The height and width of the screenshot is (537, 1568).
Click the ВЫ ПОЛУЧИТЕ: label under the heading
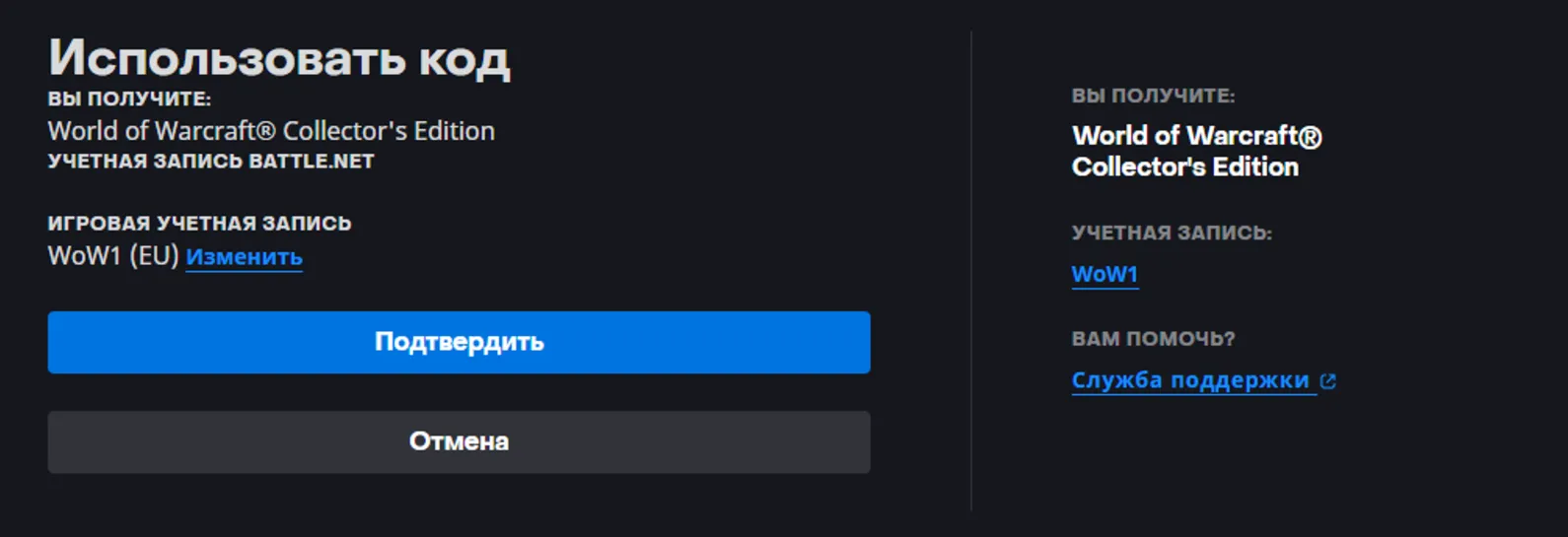(x=129, y=99)
